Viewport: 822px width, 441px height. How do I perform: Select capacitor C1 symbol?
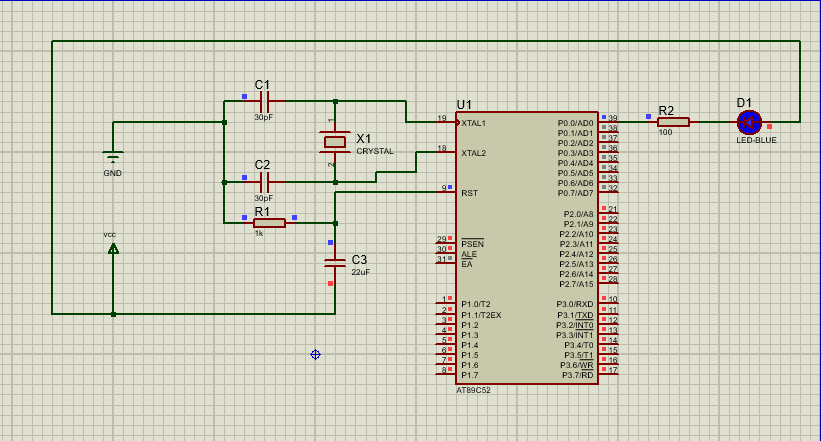(264, 101)
